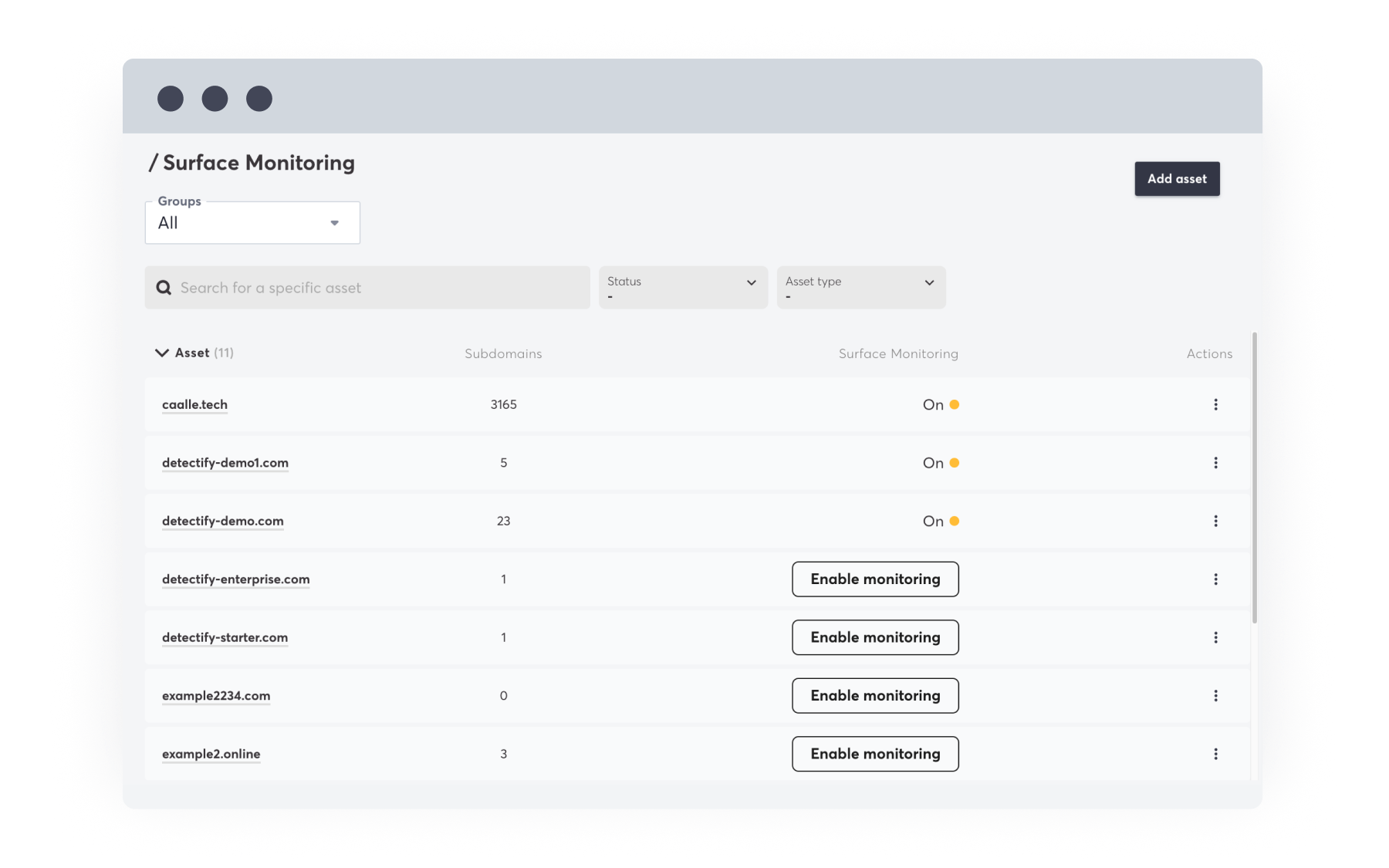Enable monitoring for example2234.com
The width and height of the screenshot is (1389, 868).
click(875, 696)
